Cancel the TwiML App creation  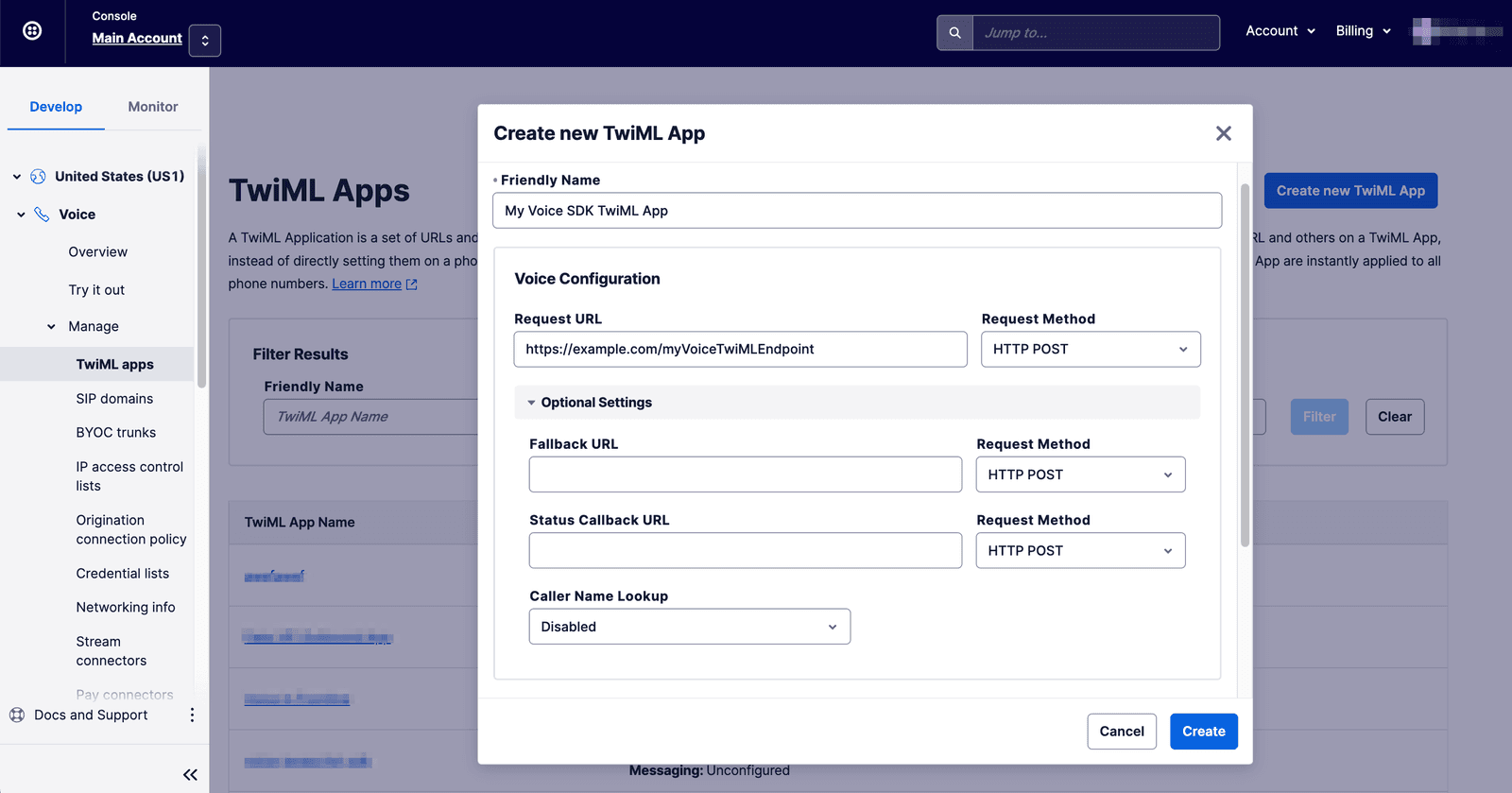(1121, 732)
